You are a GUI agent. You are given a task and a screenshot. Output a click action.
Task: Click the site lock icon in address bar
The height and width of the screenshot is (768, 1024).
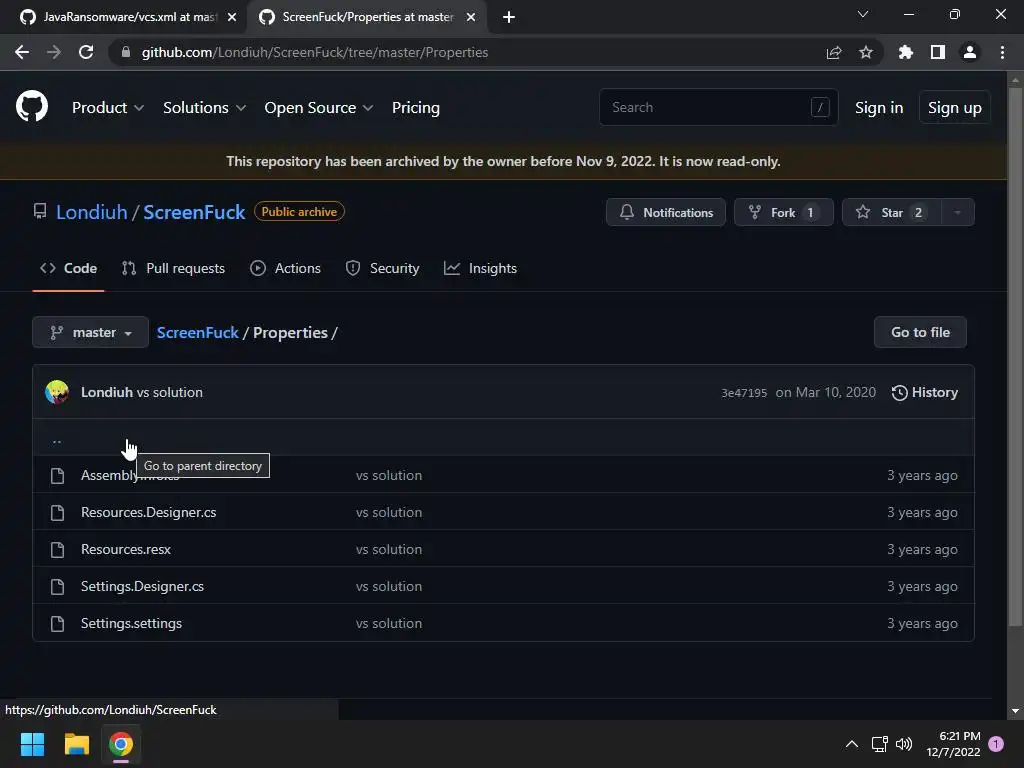[x=125, y=52]
